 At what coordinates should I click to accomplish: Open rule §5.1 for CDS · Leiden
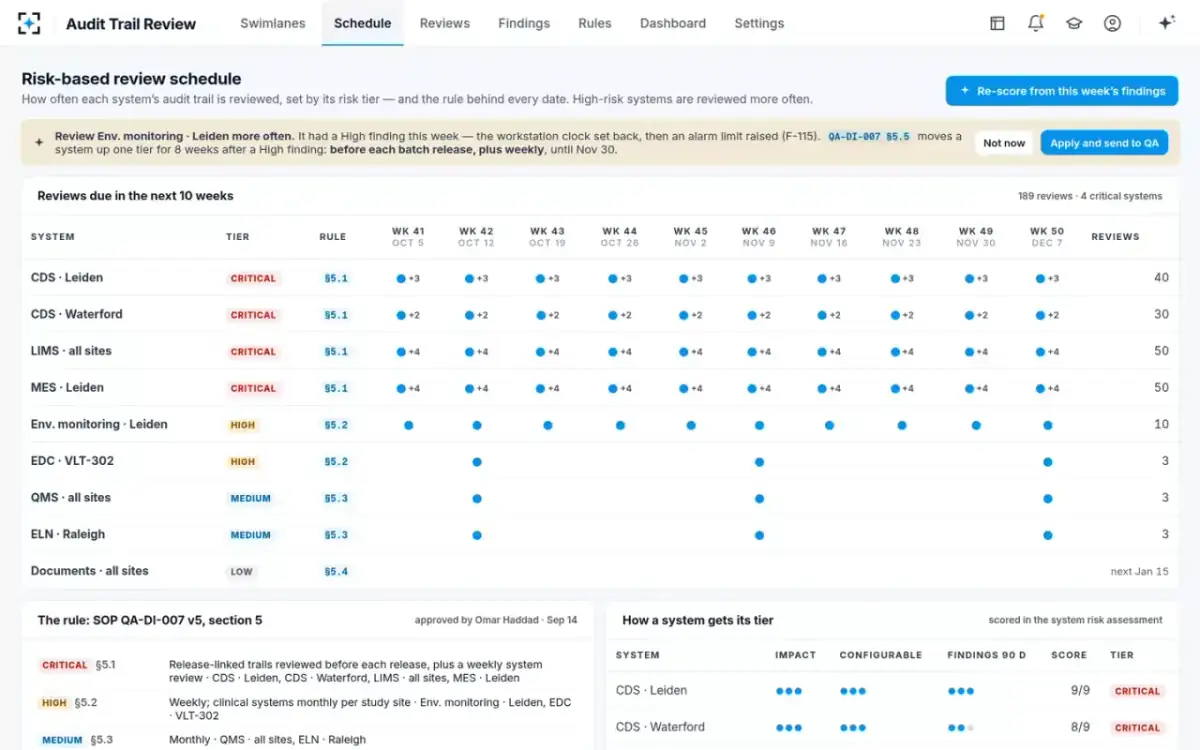336,278
